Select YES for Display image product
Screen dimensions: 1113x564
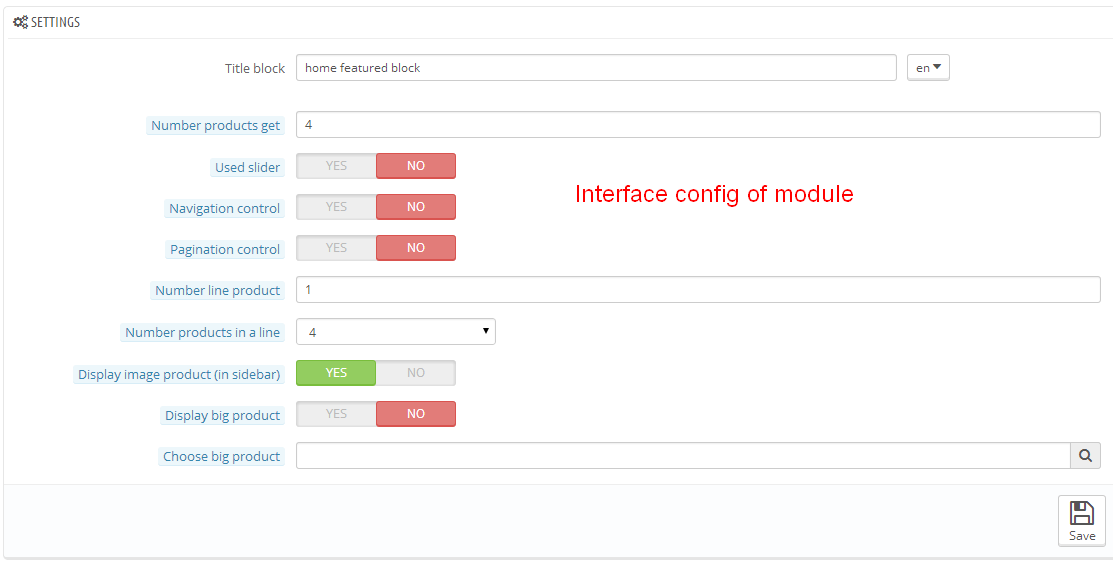pyautogui.click(x=336, y=373)
